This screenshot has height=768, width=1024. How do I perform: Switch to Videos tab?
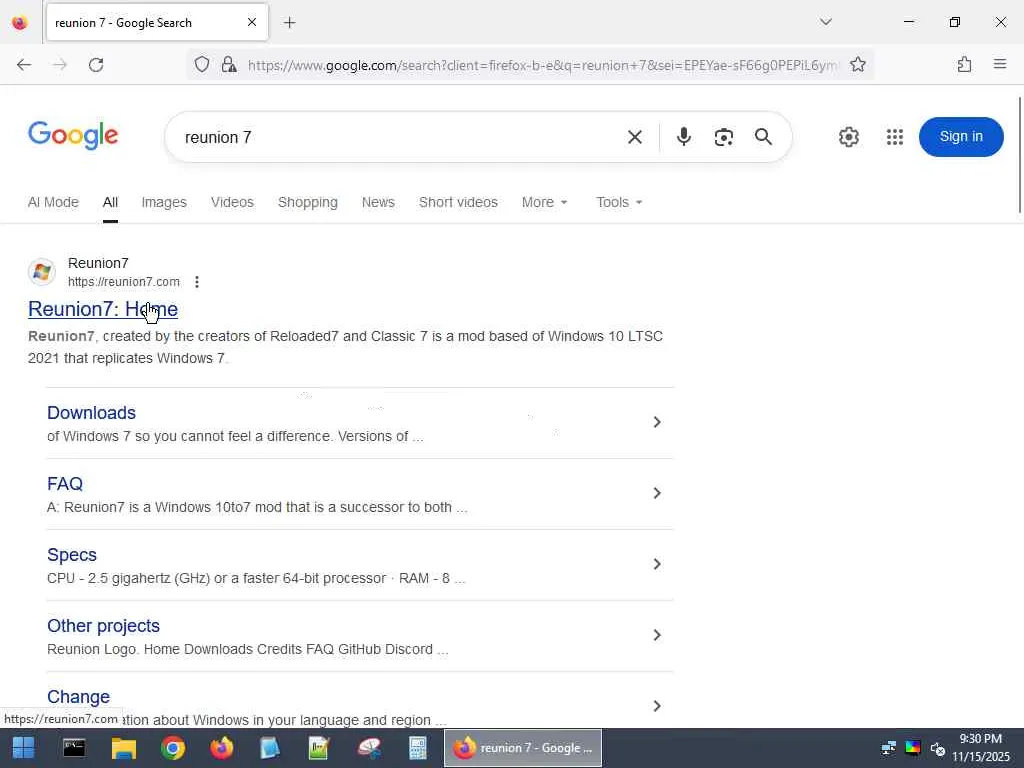click(x=232, y=202)
